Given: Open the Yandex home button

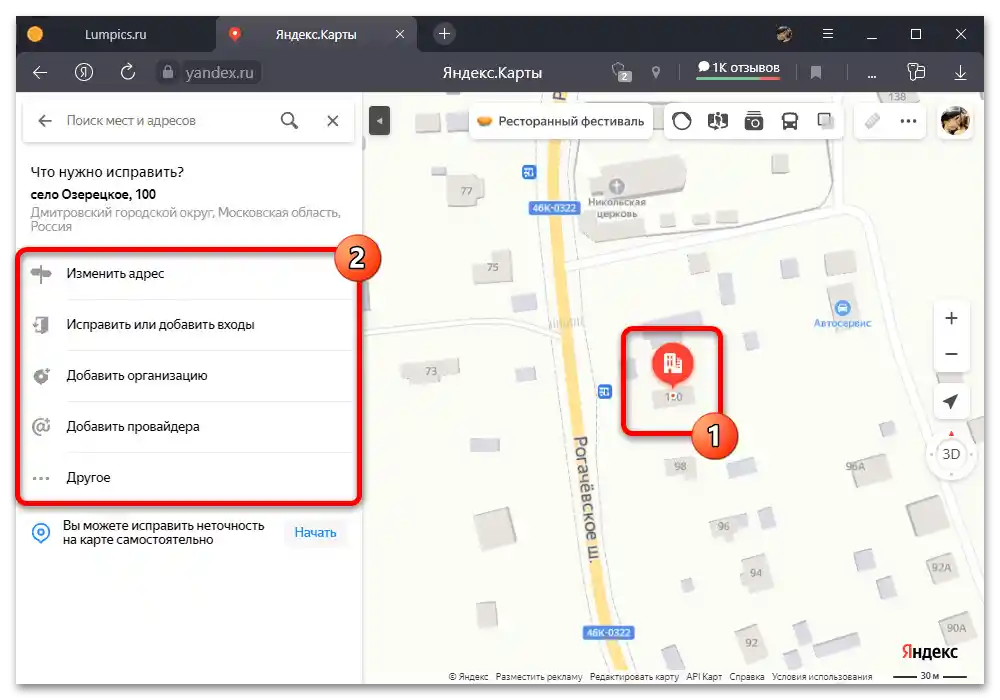Looking at the screenshot, I should coord(84,73).
